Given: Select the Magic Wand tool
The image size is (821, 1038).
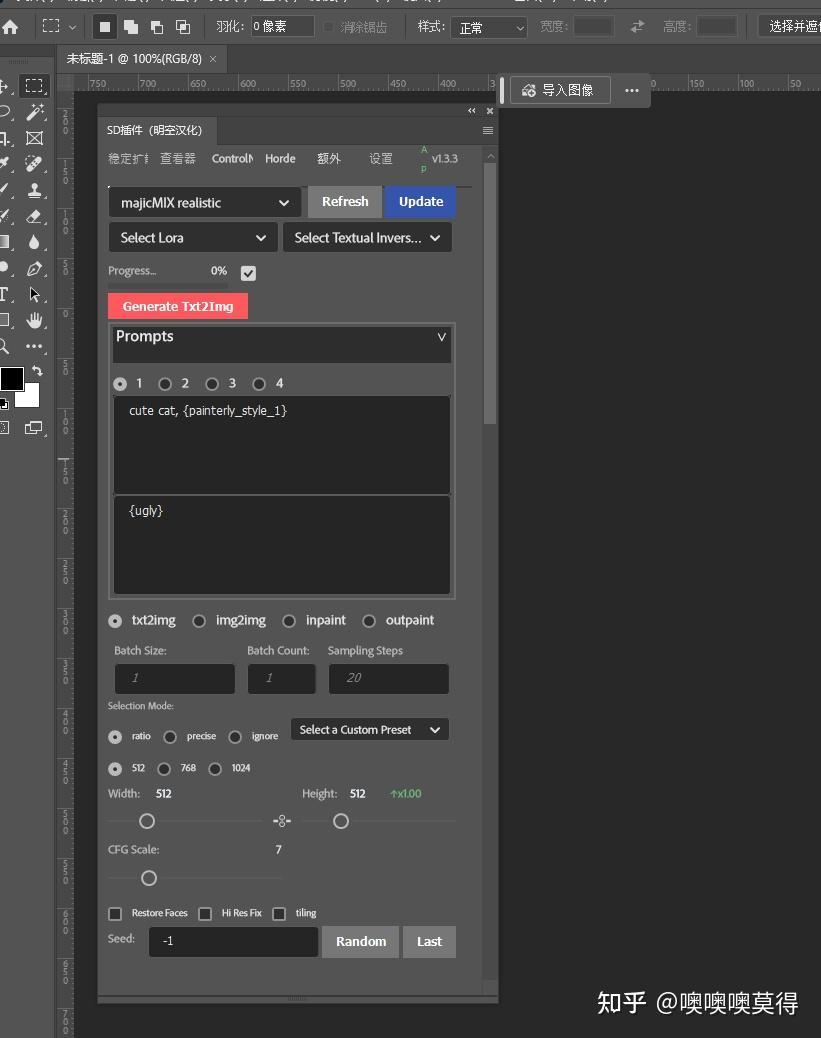Looking at the screenshot, I should (35, 112).
